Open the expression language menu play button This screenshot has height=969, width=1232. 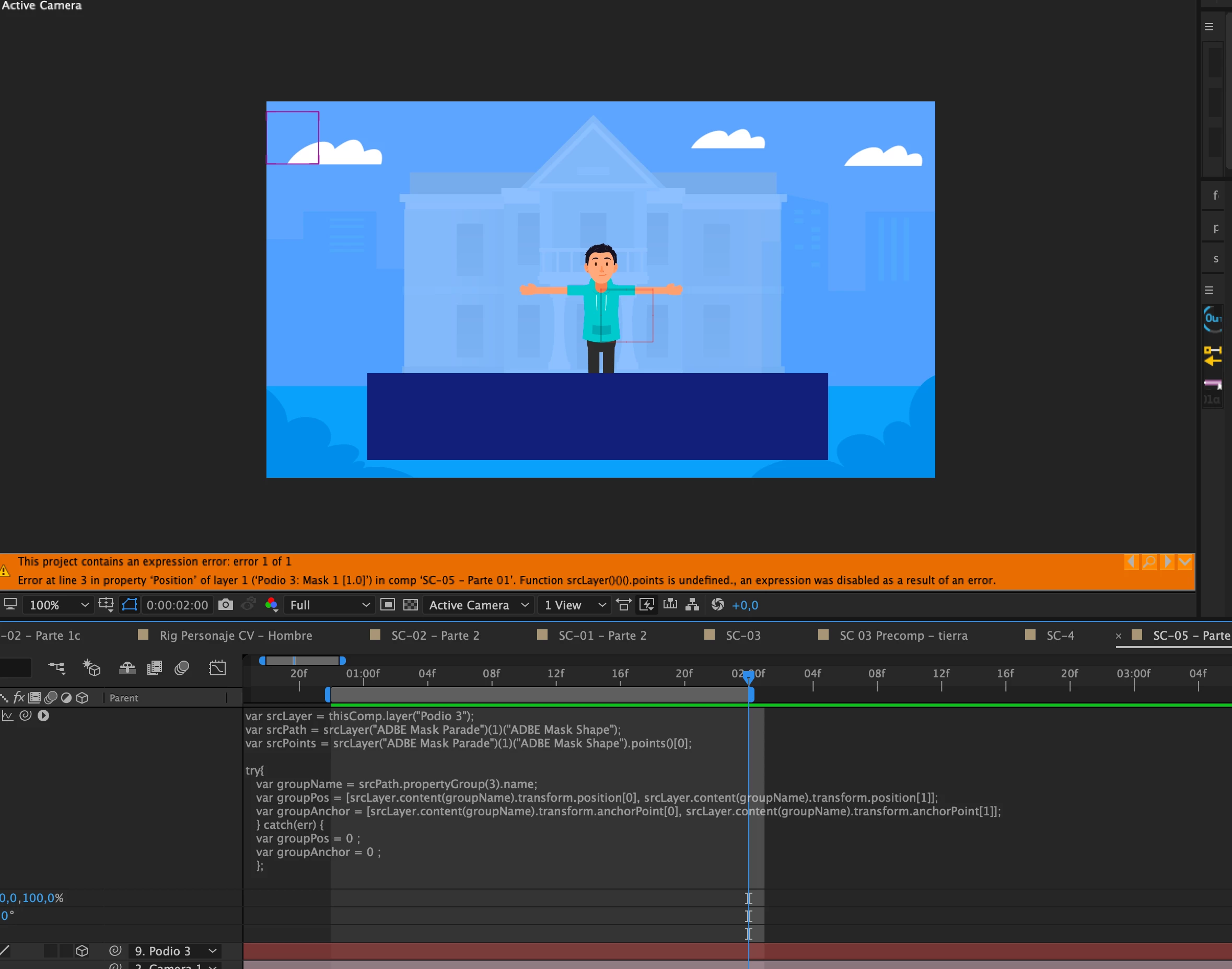click(x=43, y=716)
